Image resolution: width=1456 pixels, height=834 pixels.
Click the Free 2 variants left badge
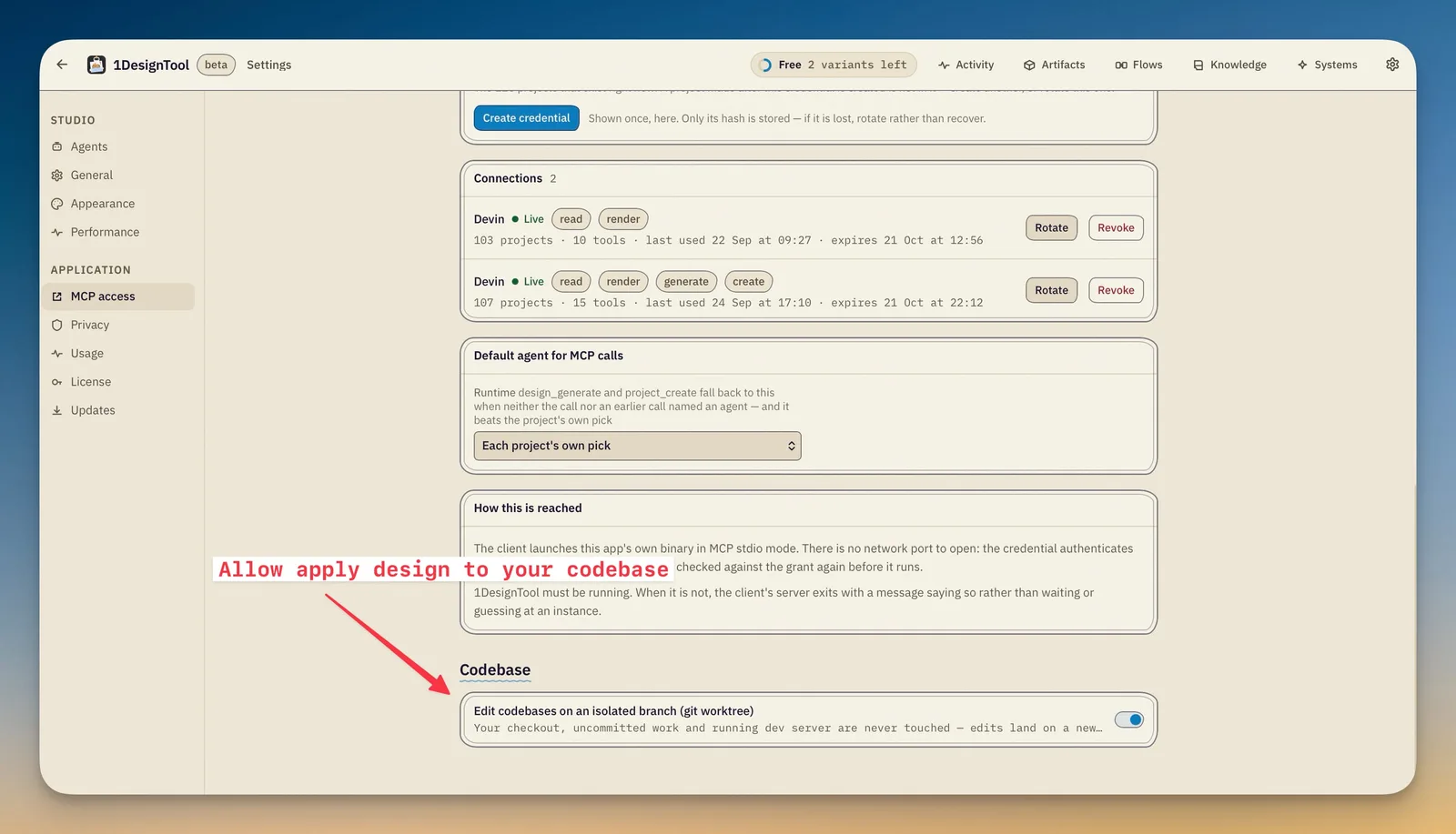834,65
